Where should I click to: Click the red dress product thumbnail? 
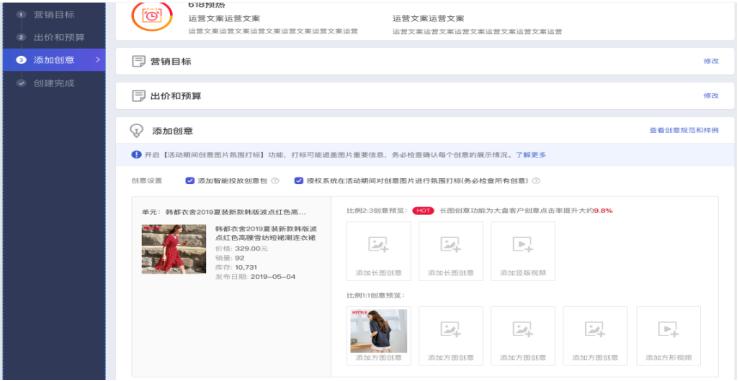(174, 249)
